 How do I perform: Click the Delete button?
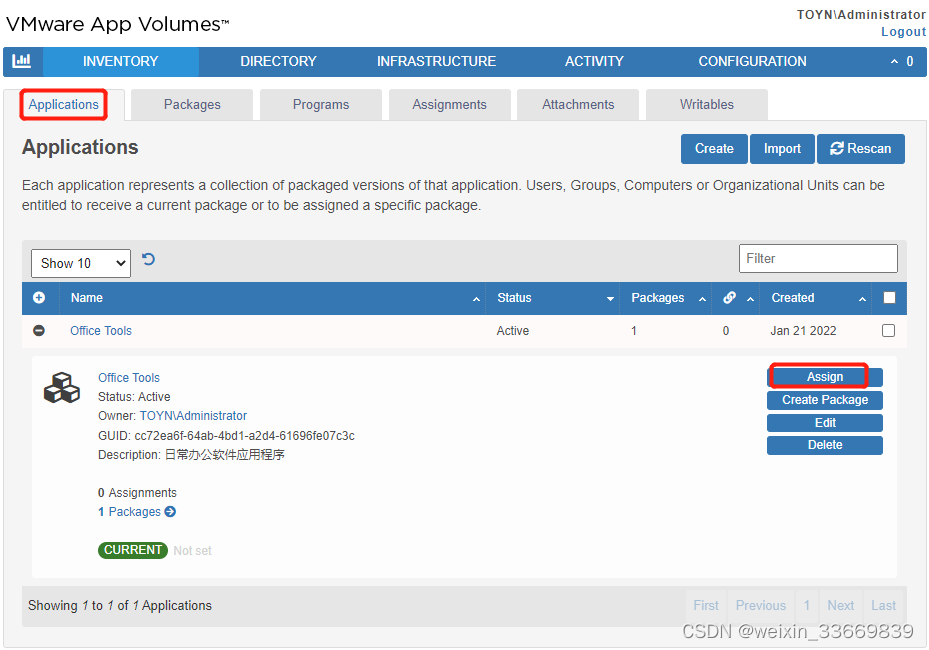pos(825,445)
